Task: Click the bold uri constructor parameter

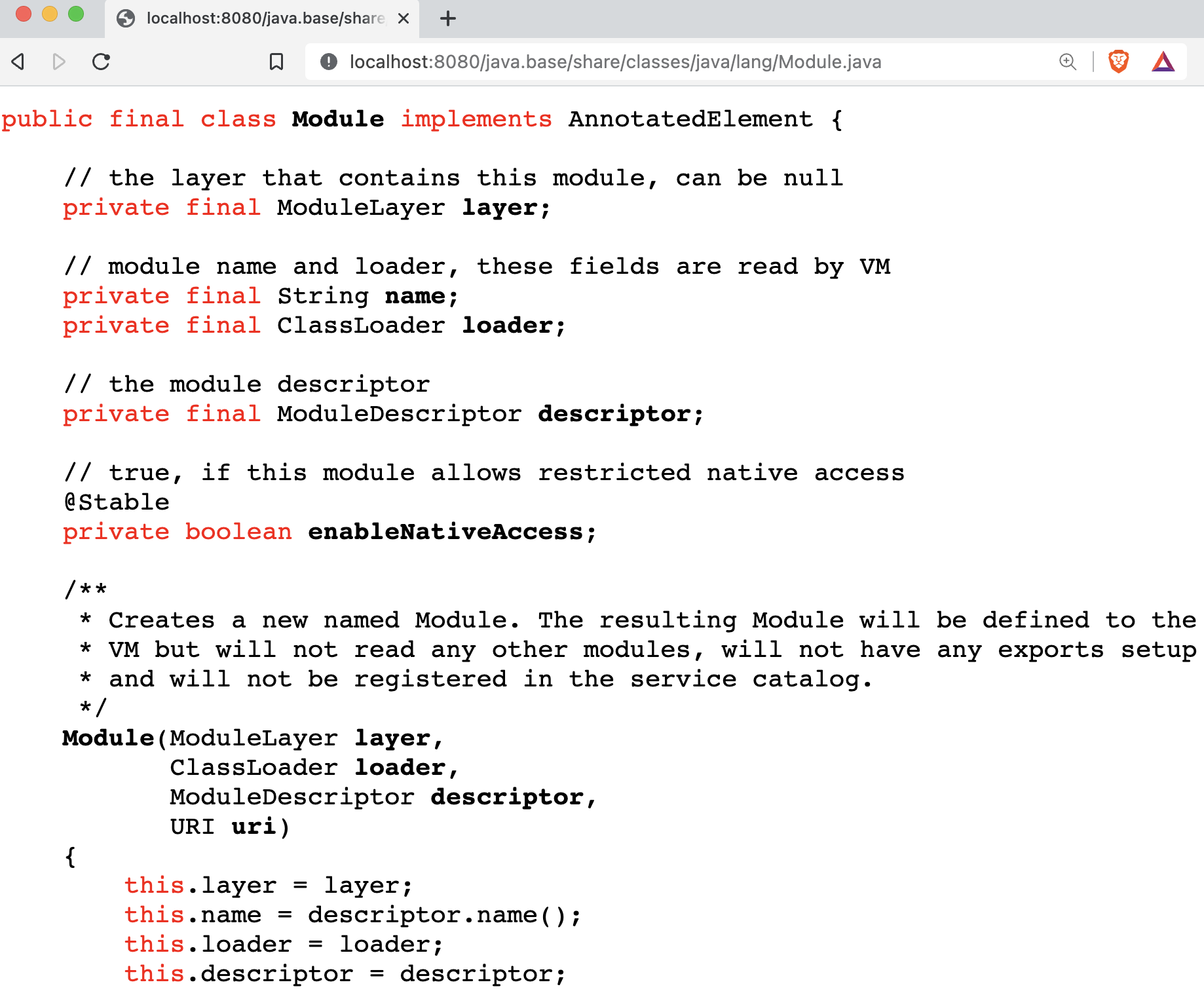Action: tap(254, 827)
